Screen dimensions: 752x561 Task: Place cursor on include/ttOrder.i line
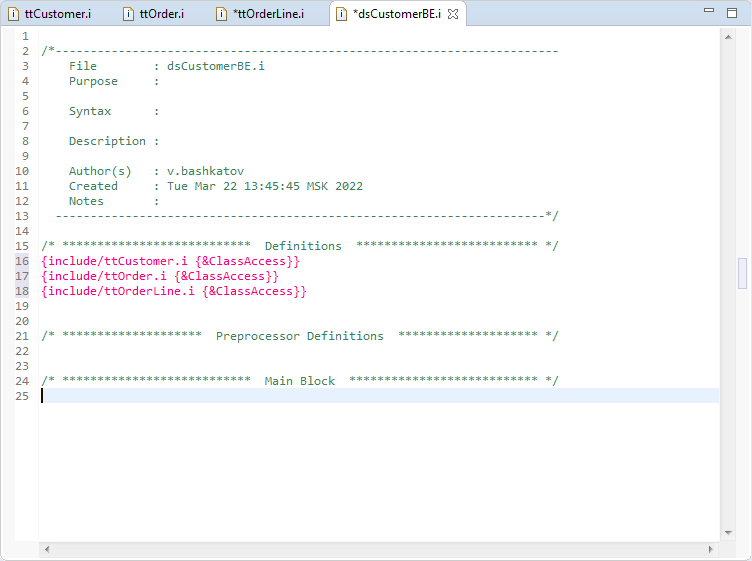click(x=160, y=276)
